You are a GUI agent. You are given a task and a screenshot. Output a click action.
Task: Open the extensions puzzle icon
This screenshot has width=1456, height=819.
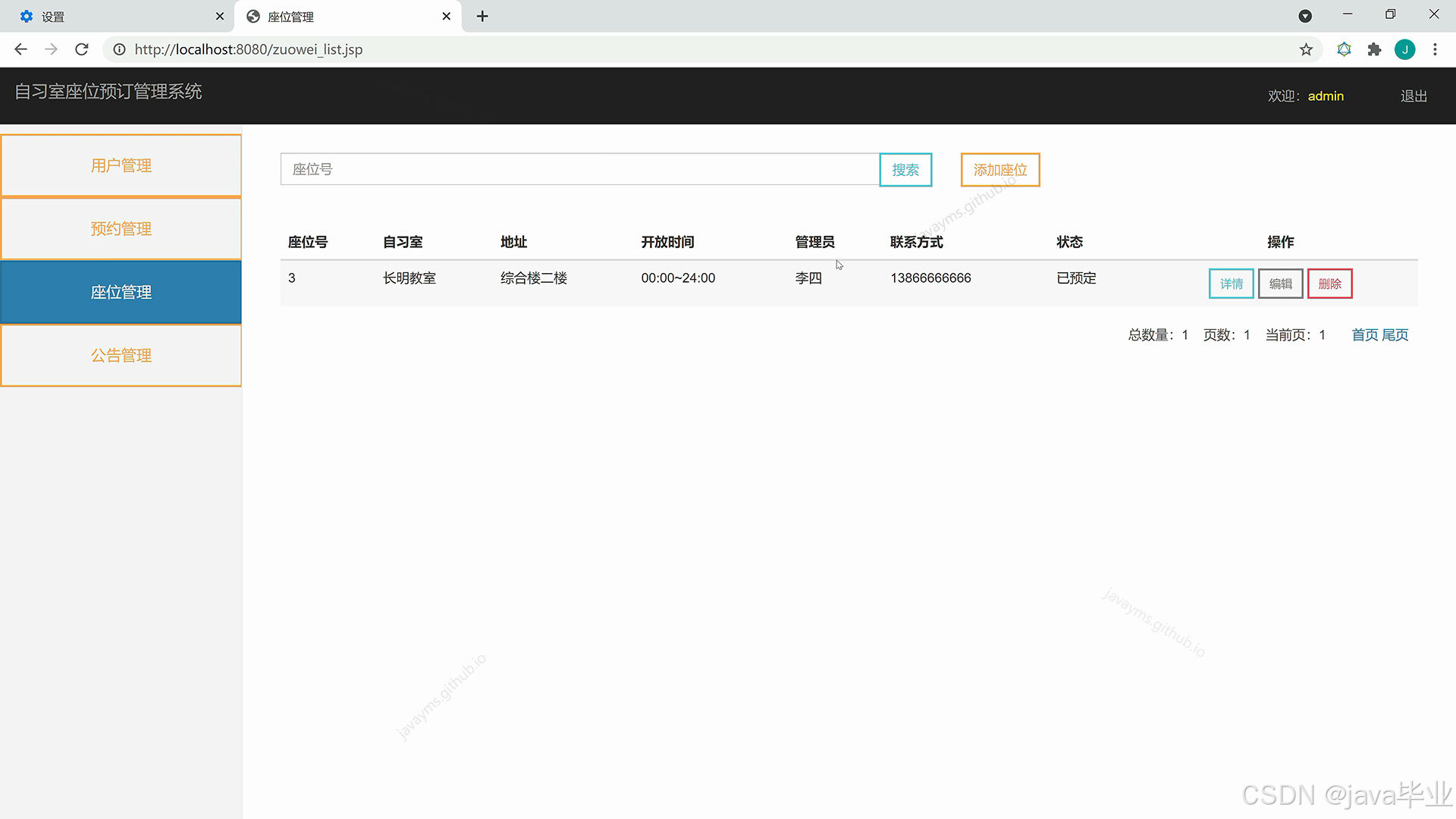point(1374,49)
